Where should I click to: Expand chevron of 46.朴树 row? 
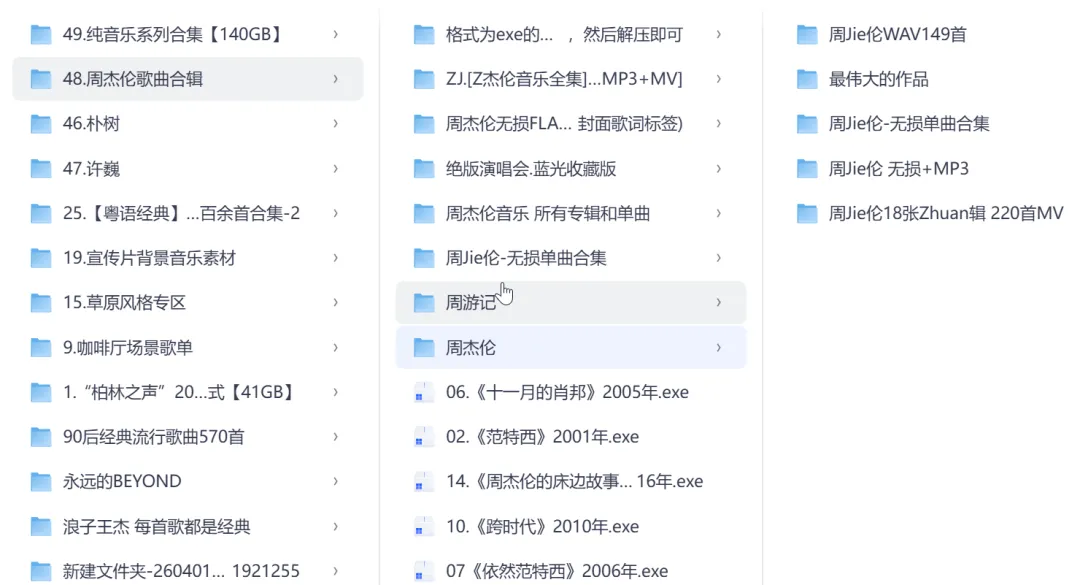pyautogui.click(x=335, y=124)
